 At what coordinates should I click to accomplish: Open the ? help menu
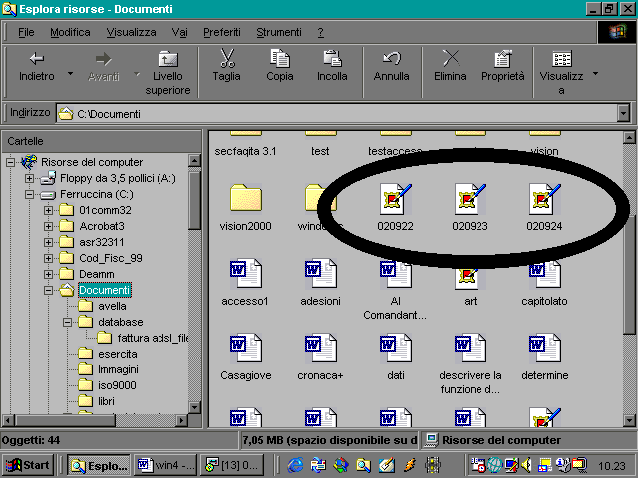(x=321, y=32)
